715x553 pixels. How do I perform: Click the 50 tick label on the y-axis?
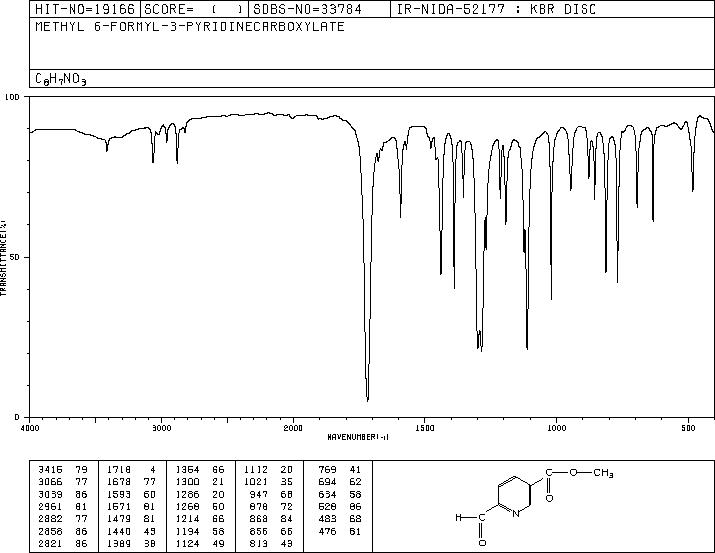pyautogui.click(x=16, y=257)
